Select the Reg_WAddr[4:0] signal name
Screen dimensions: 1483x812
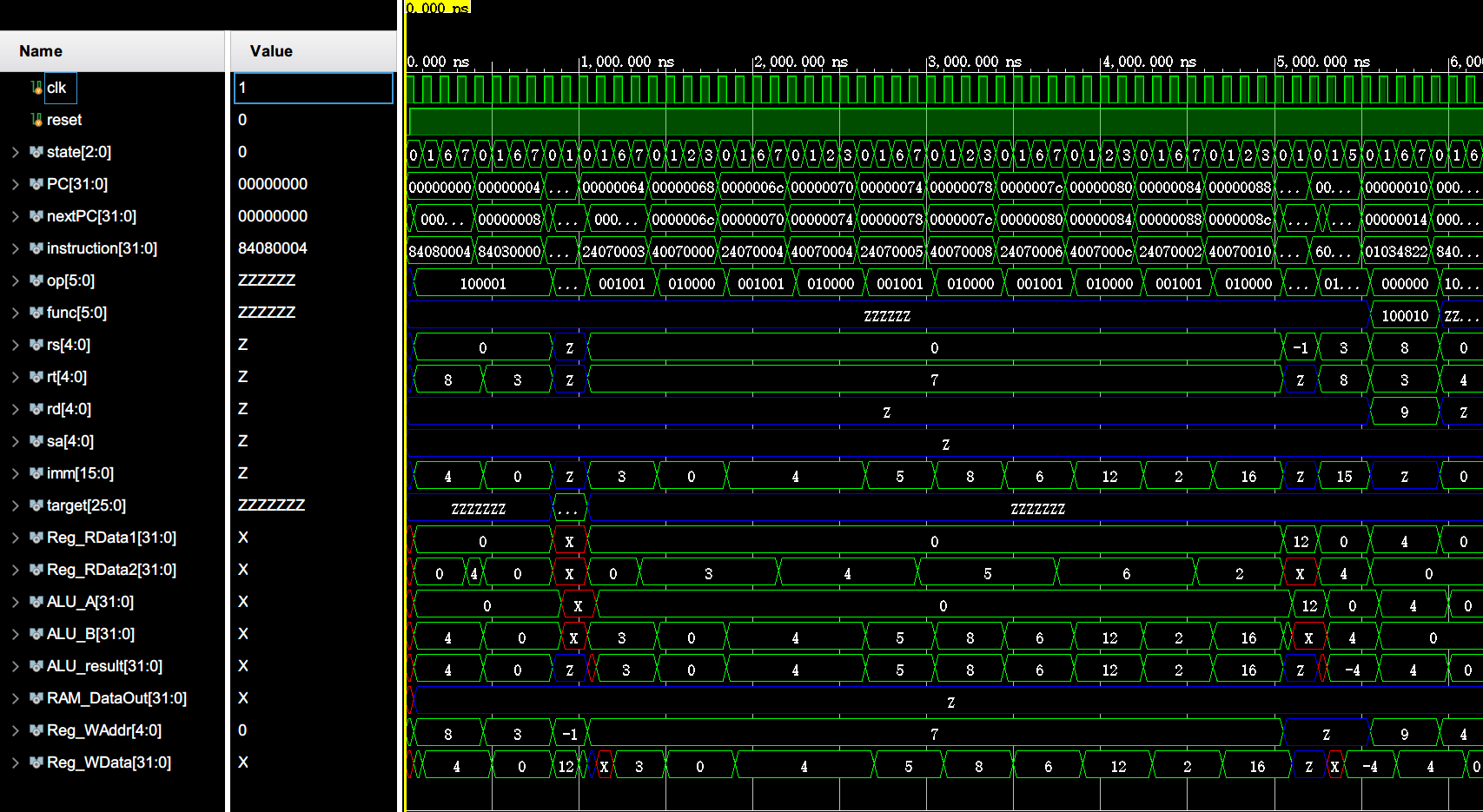[x=104, y=730]
